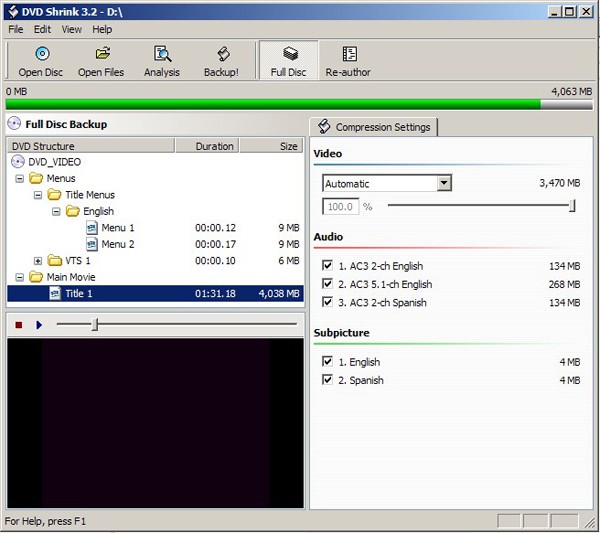Click the Menu 2 video icon
Screen dimensions: 600x533
pyautogui.click(x=92, y=244)
